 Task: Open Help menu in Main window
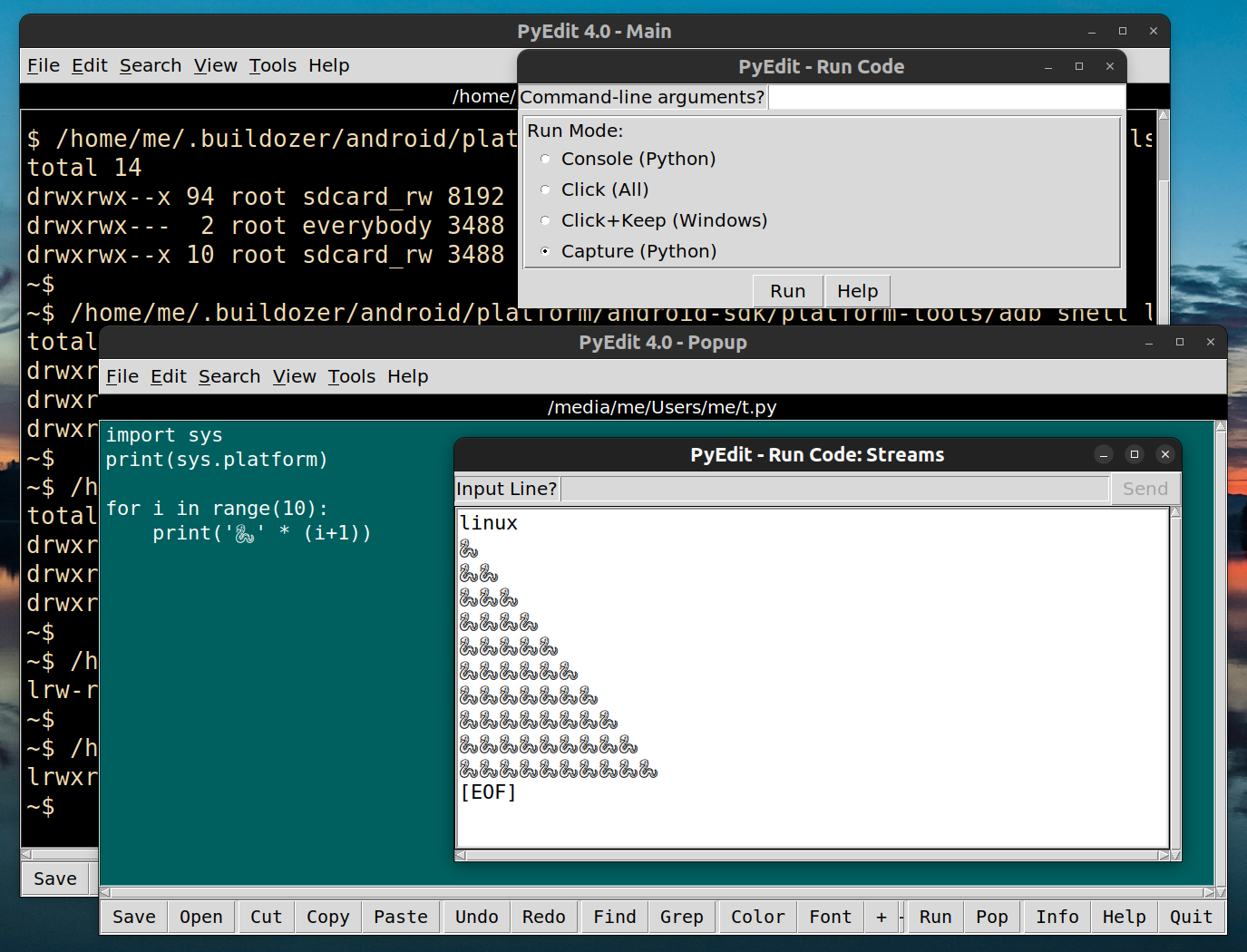click(x=328, y=65)
